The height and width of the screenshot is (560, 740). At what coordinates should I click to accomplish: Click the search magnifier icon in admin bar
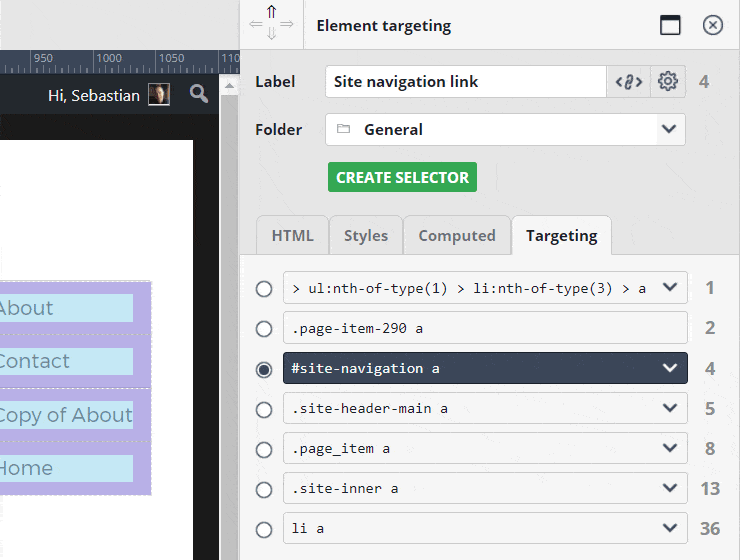[x=199, y=94]
